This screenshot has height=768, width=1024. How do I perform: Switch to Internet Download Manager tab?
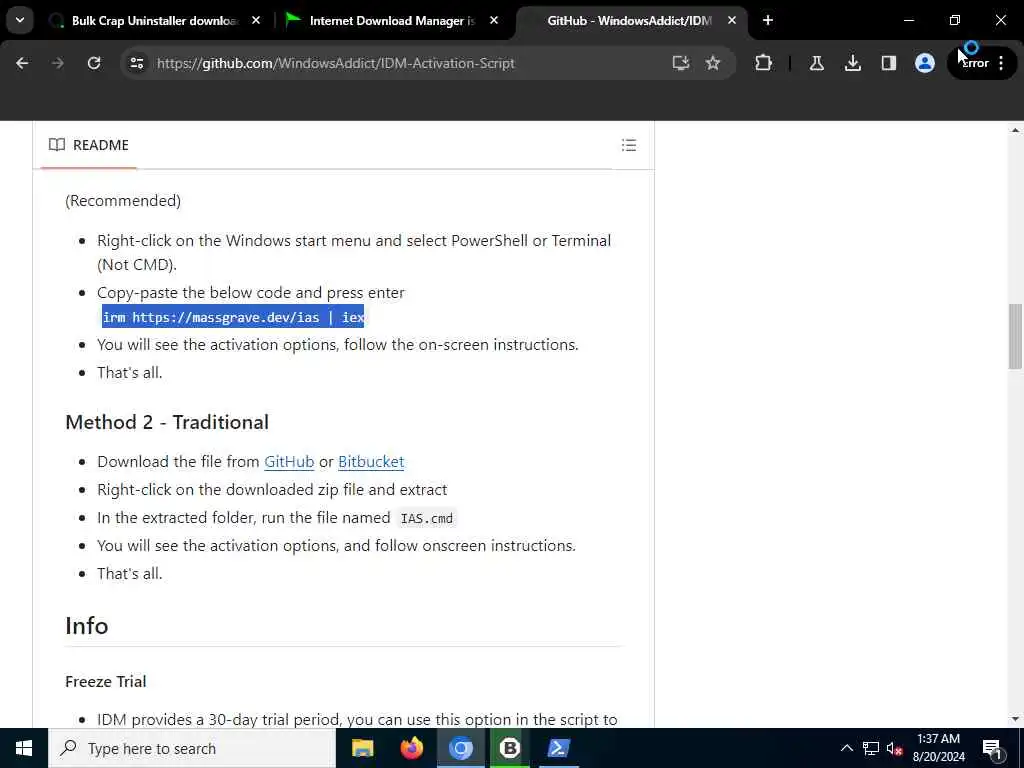click(x=391, y=21)
